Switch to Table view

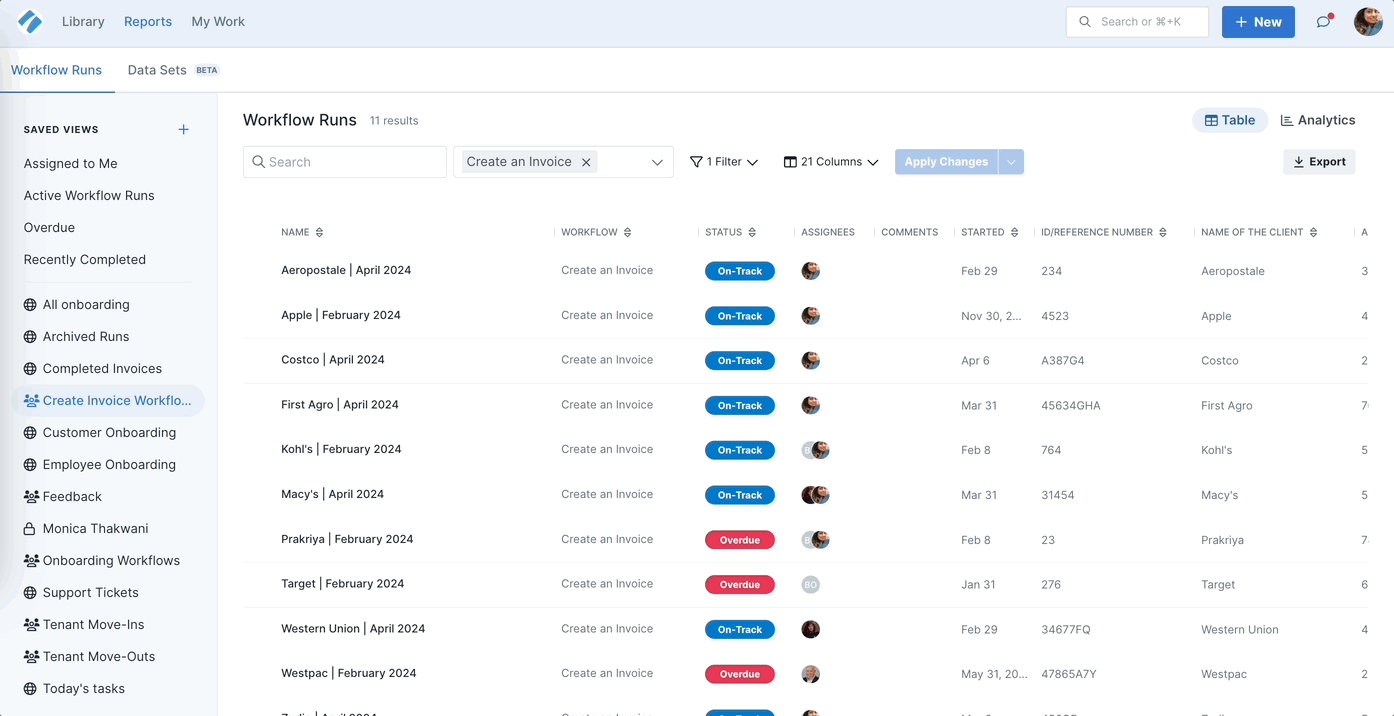[1230, 120]
